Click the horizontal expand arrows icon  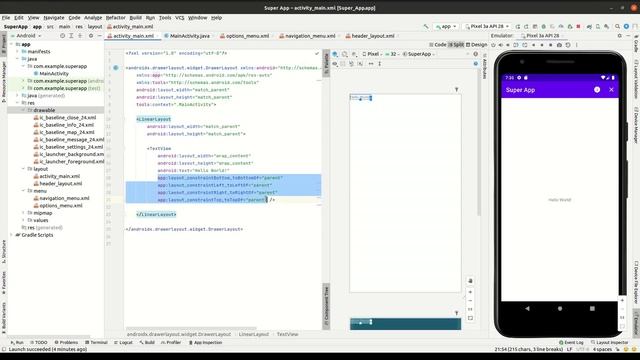click(x=371, y=64)
